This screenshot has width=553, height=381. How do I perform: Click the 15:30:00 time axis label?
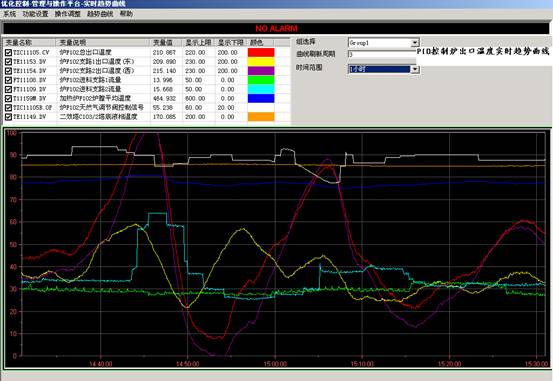537,364
